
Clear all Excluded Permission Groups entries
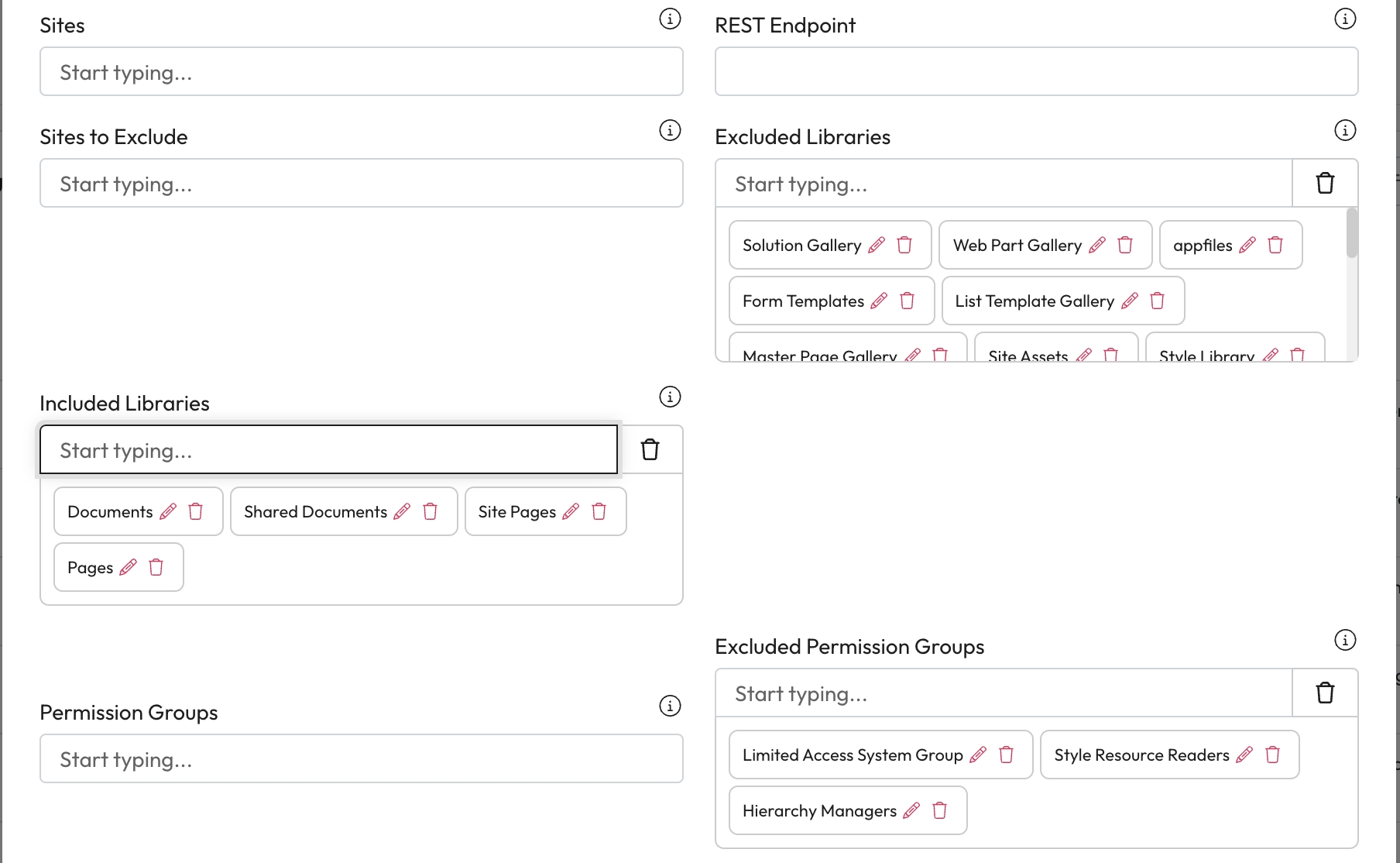pyautogui.click(x=1325, y=693)
